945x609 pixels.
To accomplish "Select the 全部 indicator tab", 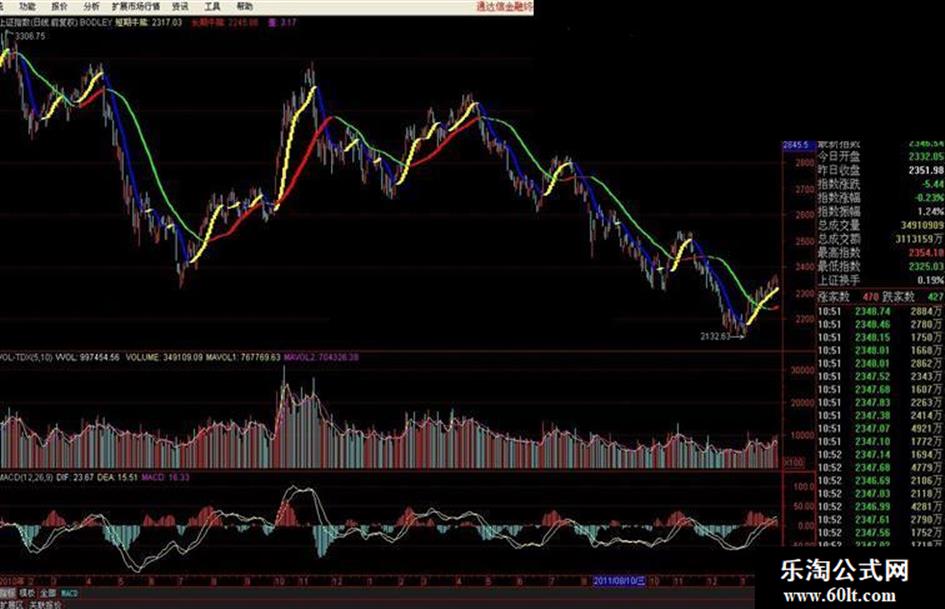I will click(x=48, y=593).
